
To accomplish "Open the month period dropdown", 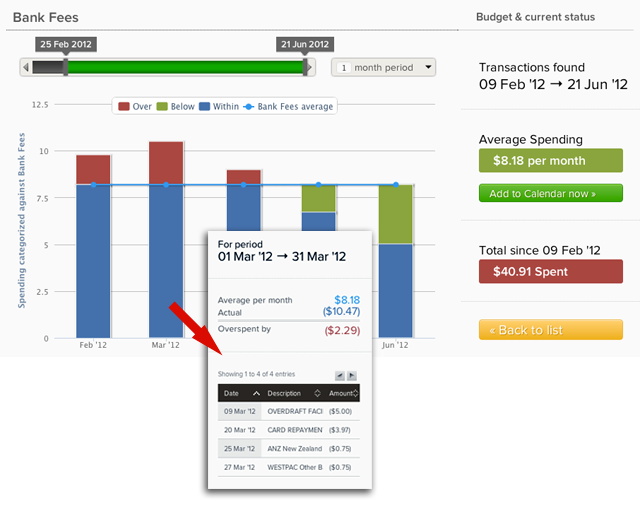I will [x=395, y=68].
